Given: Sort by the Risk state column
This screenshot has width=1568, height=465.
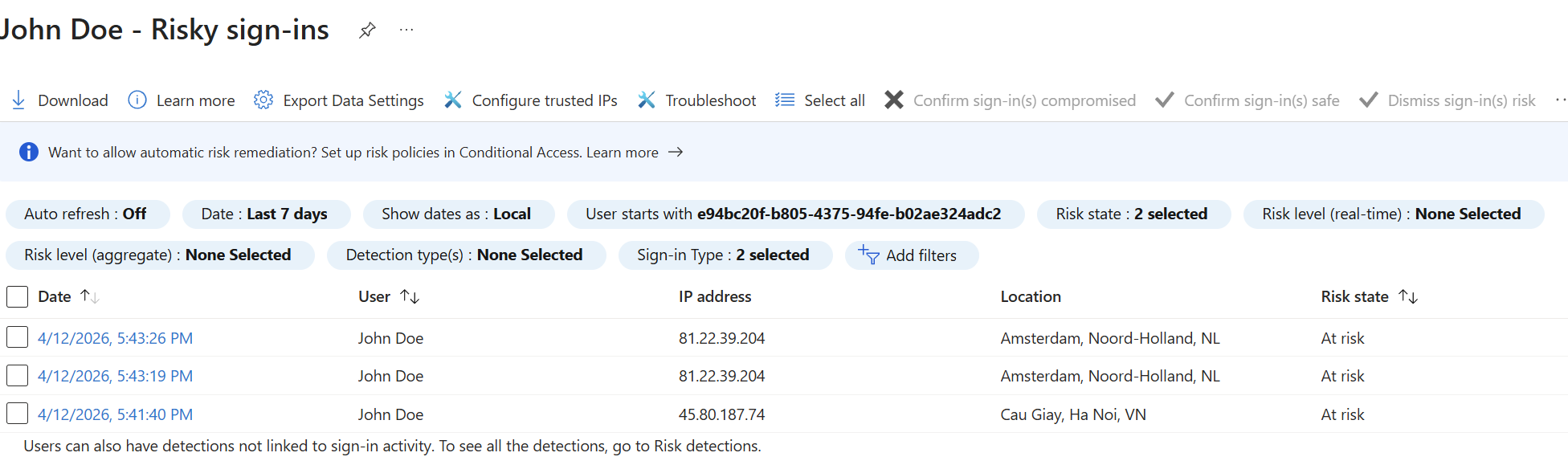Looking at the screenshot, I should [1408, 296].
